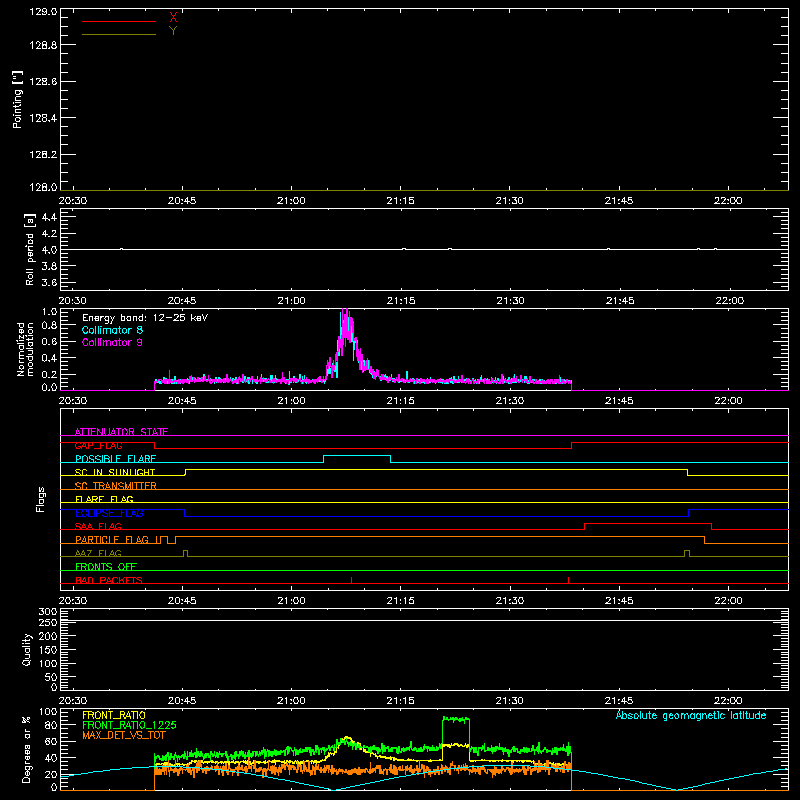This screenshot has width=800, height=800.
Task: Click the yellow FRONT_RATIO legend label
Action: point(114,715)
